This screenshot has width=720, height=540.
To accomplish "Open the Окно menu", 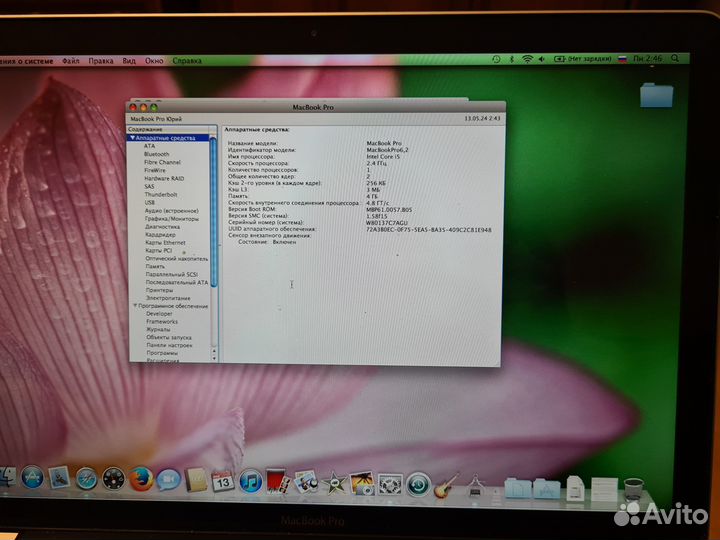I will point(154,61).
